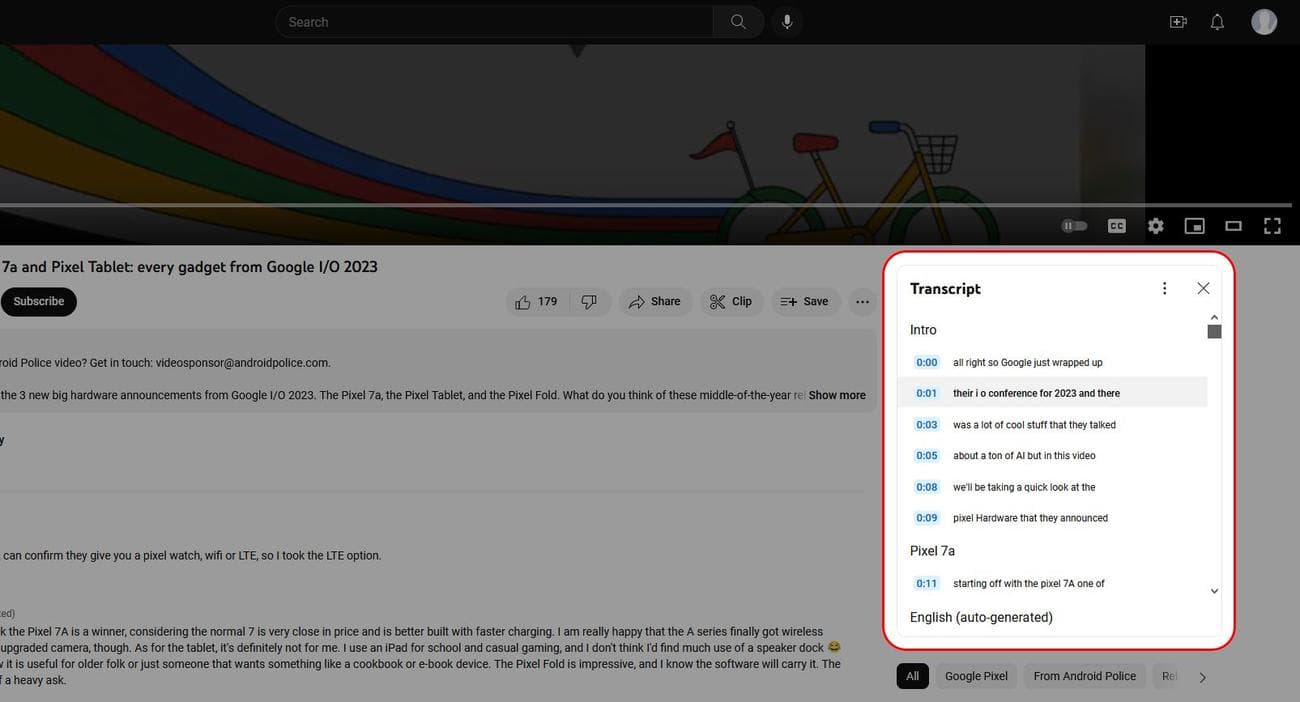The image size is (1300, 702).
Task: Click the Subscribe button
Action: [x=38, y=301]
